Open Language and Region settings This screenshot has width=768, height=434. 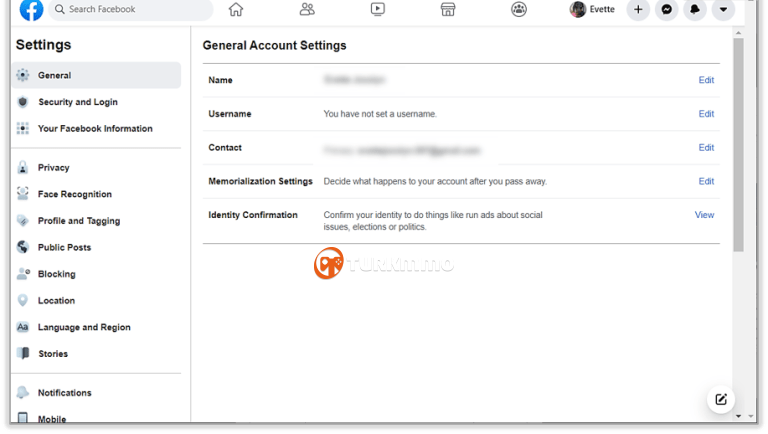click(84, 327)
